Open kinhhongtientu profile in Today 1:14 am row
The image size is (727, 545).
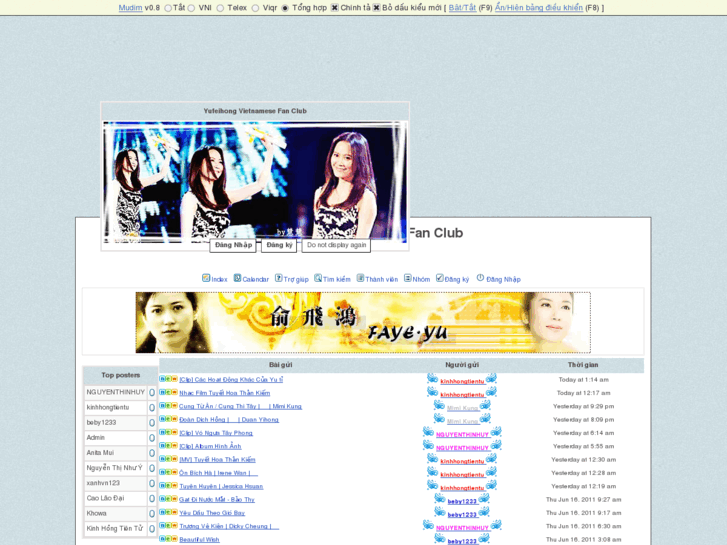point(462,381)
